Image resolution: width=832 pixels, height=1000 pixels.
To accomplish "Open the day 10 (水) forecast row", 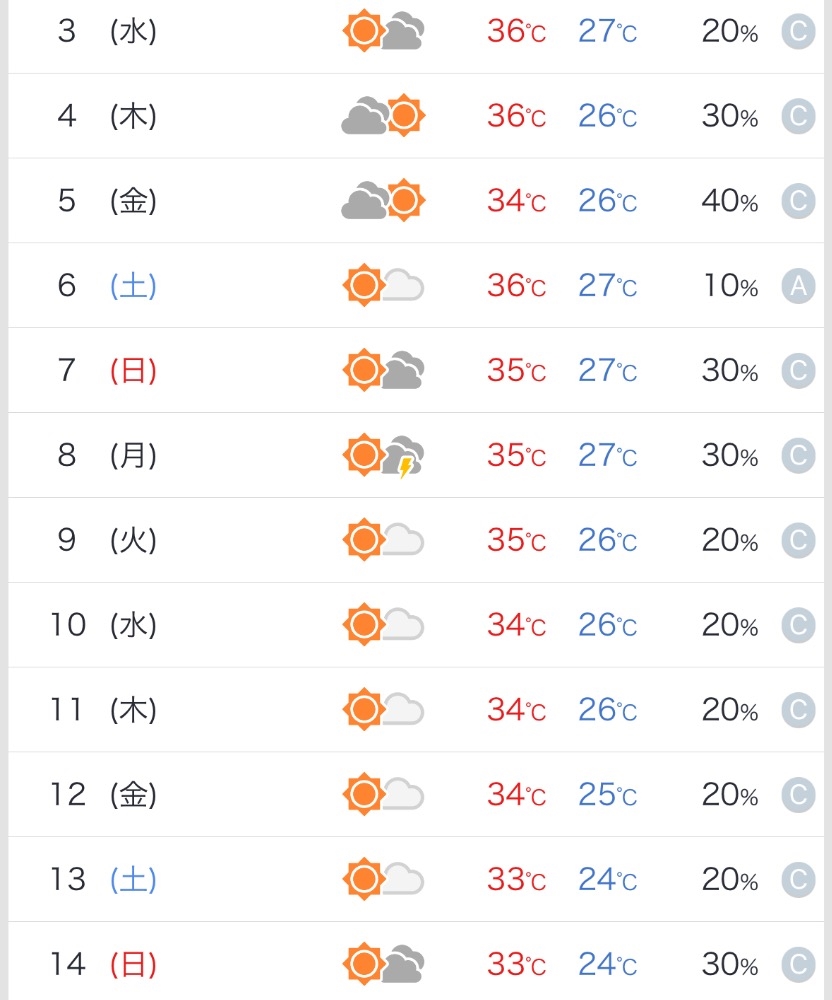I will click(x=416, y=624).
